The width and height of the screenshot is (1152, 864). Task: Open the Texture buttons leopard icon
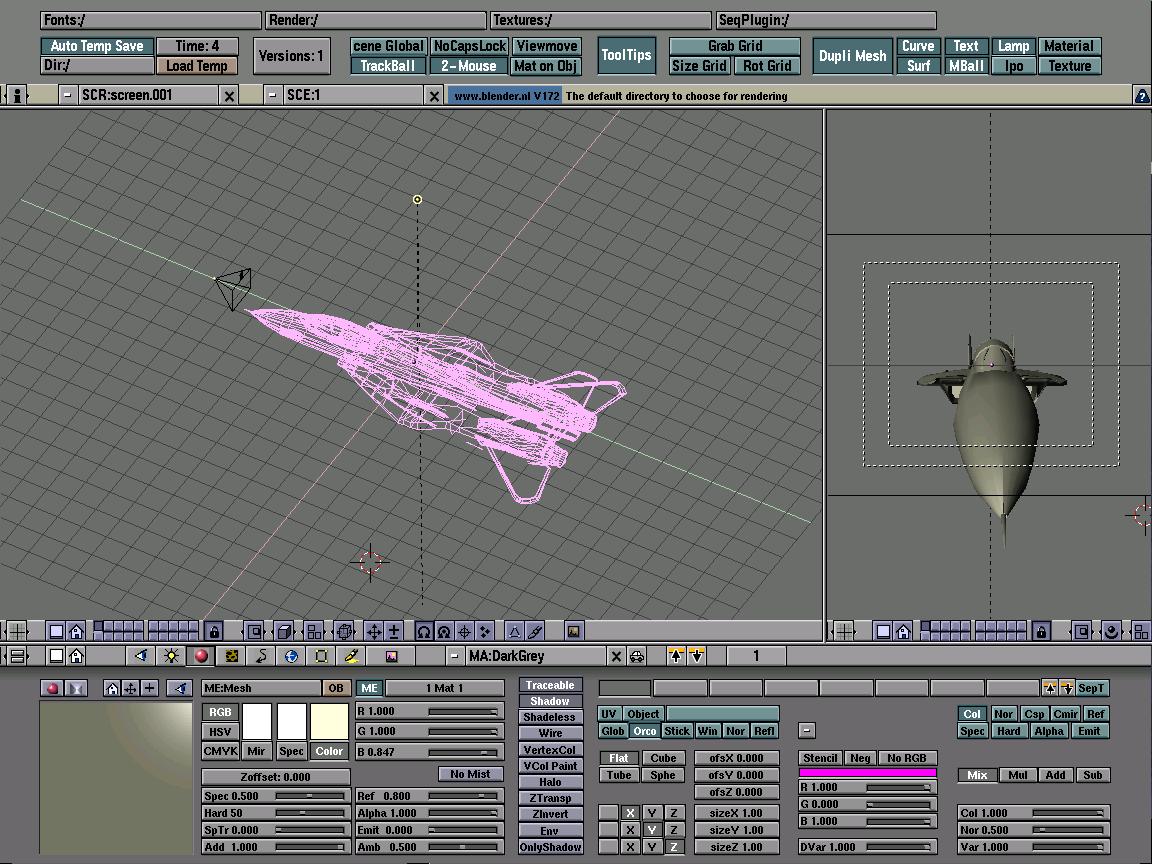(231, 655)
